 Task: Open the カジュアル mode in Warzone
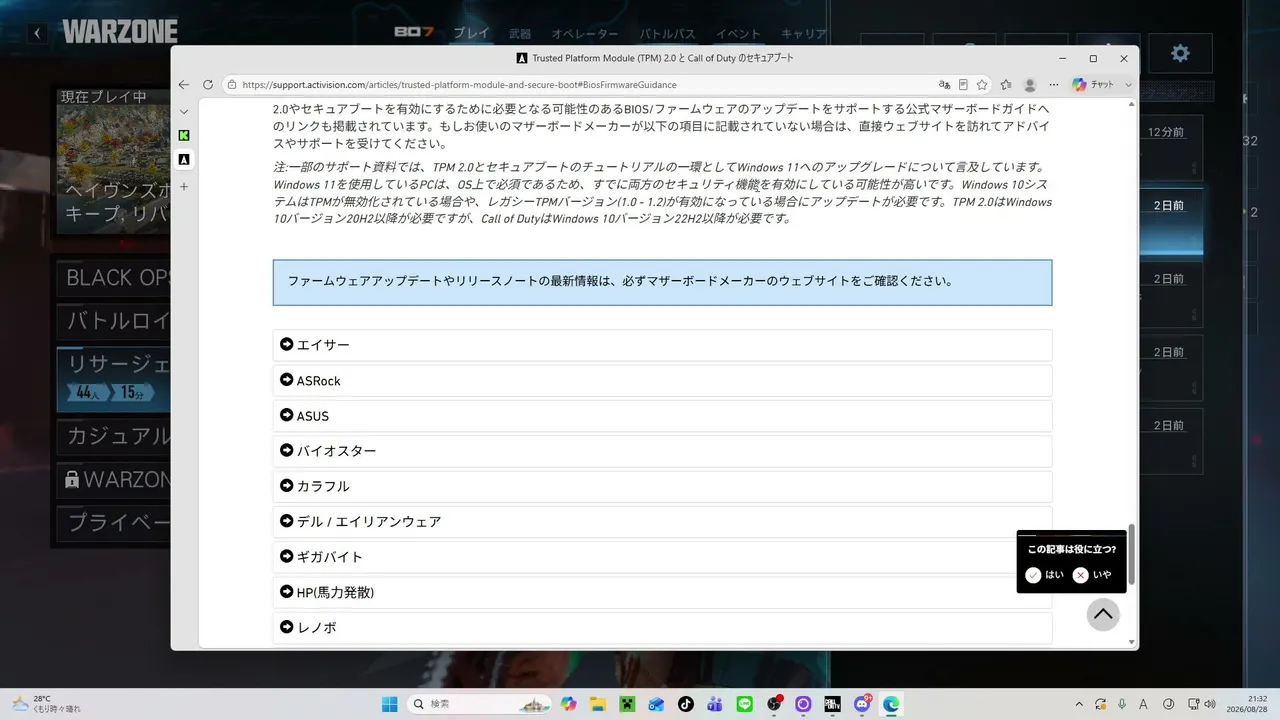coord(114,436)
